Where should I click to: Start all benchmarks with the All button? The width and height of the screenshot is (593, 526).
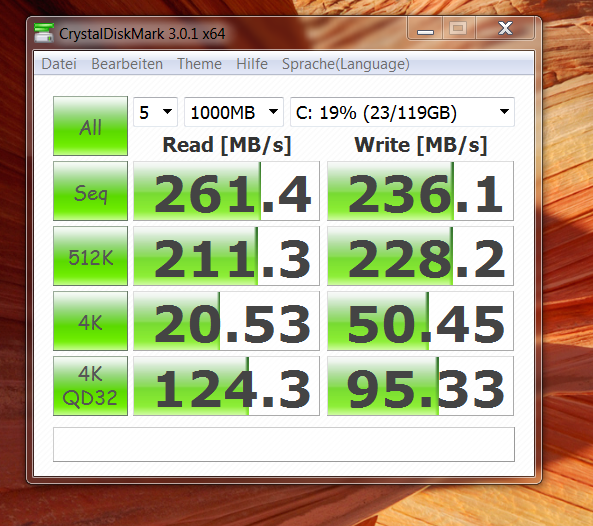pyautogui.click(x=90, y=126)
